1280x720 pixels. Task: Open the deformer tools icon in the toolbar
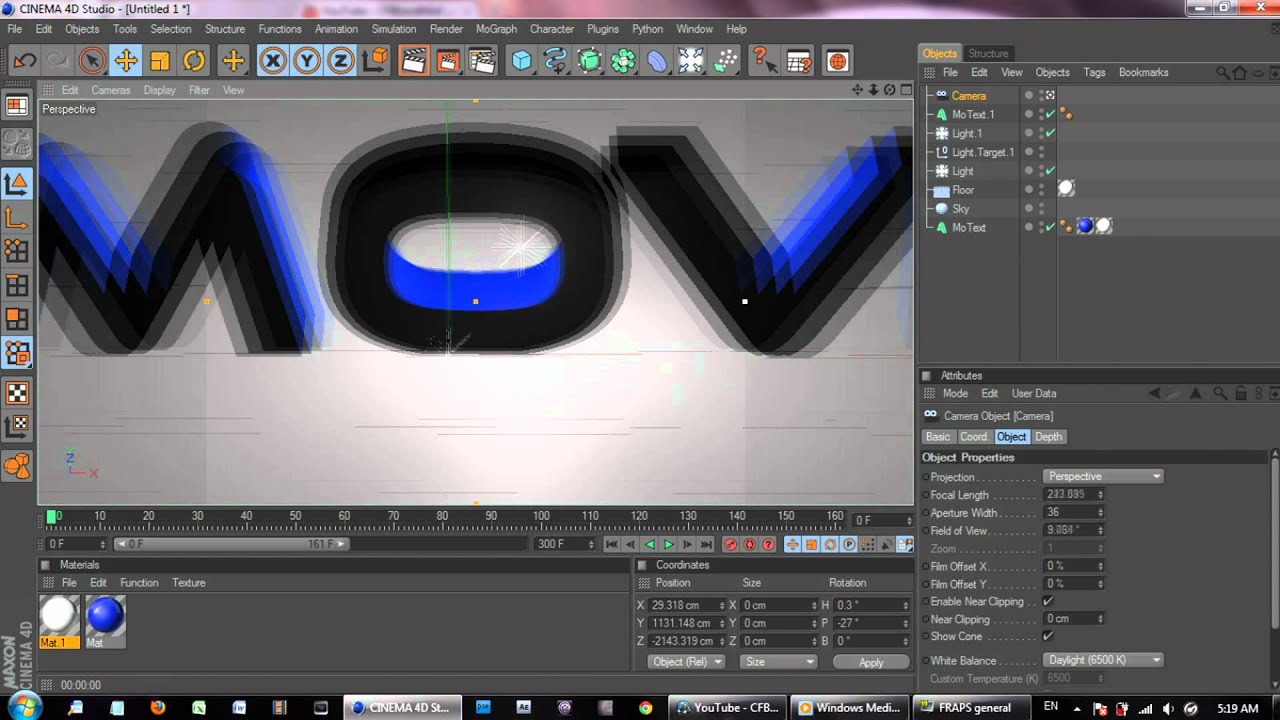pyautogui.click(x=657, y=61)
